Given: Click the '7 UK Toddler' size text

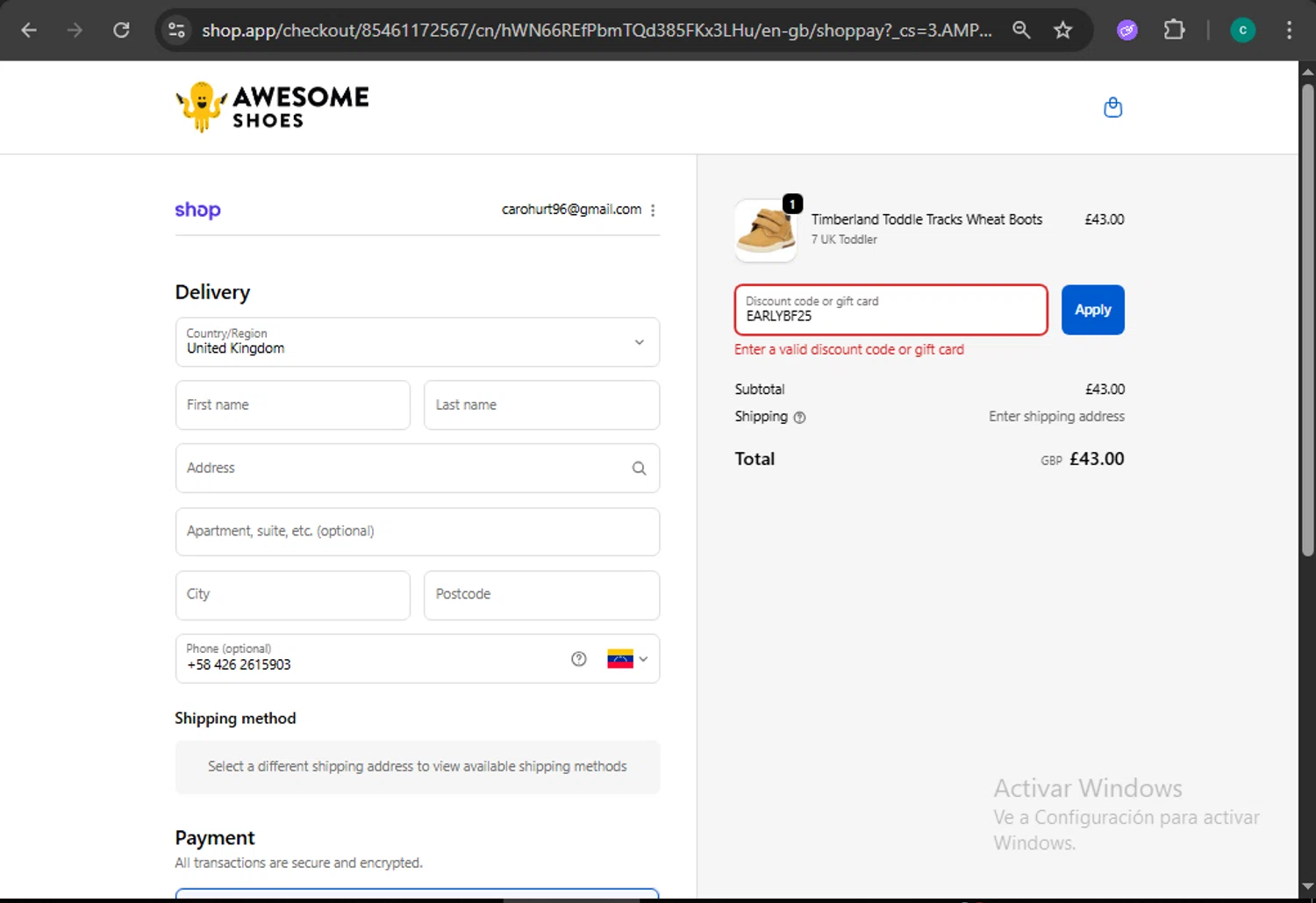Looking at the screenshot, I should pos(844,240).
